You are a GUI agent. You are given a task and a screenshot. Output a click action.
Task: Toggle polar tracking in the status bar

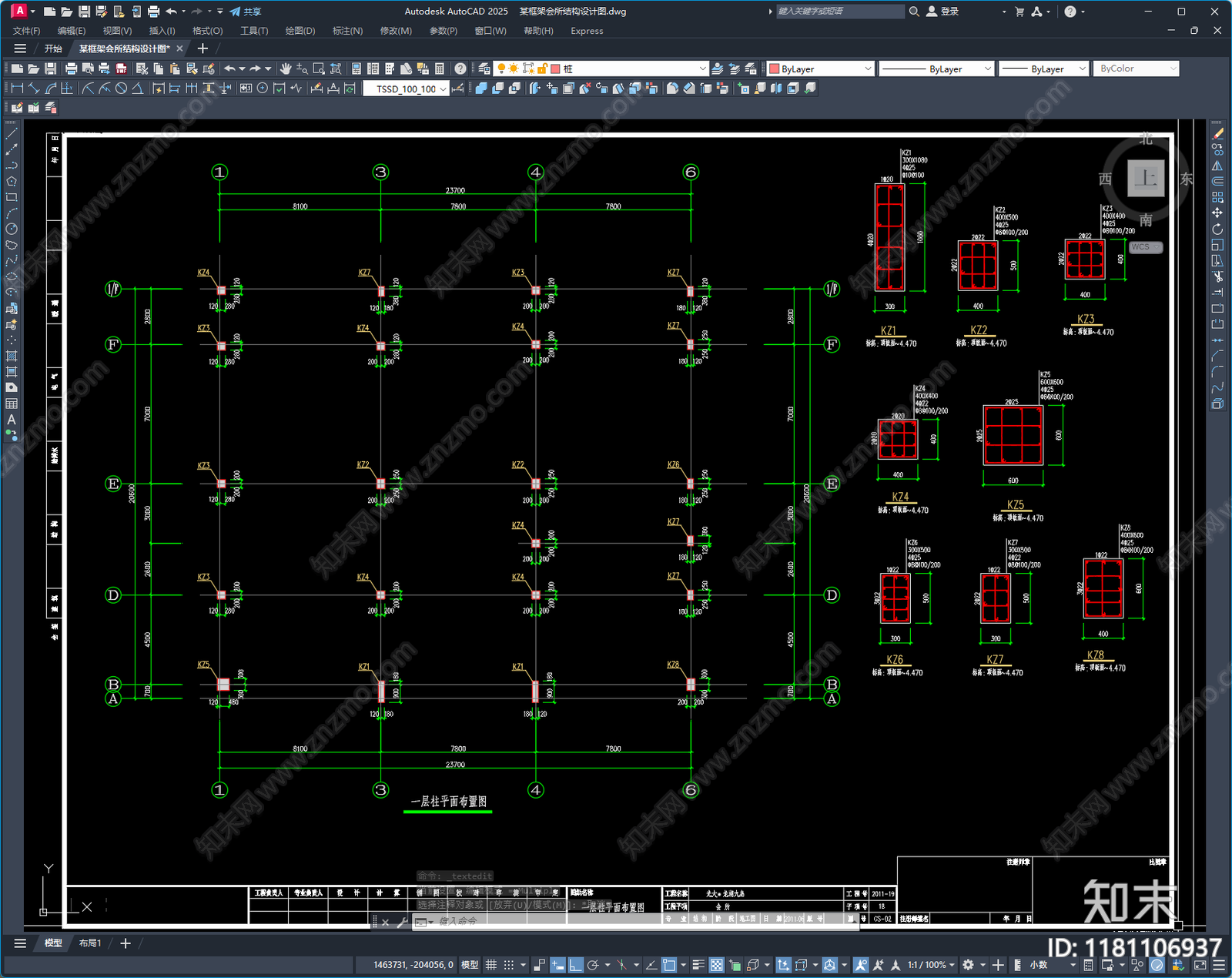[x=593, y=965]
